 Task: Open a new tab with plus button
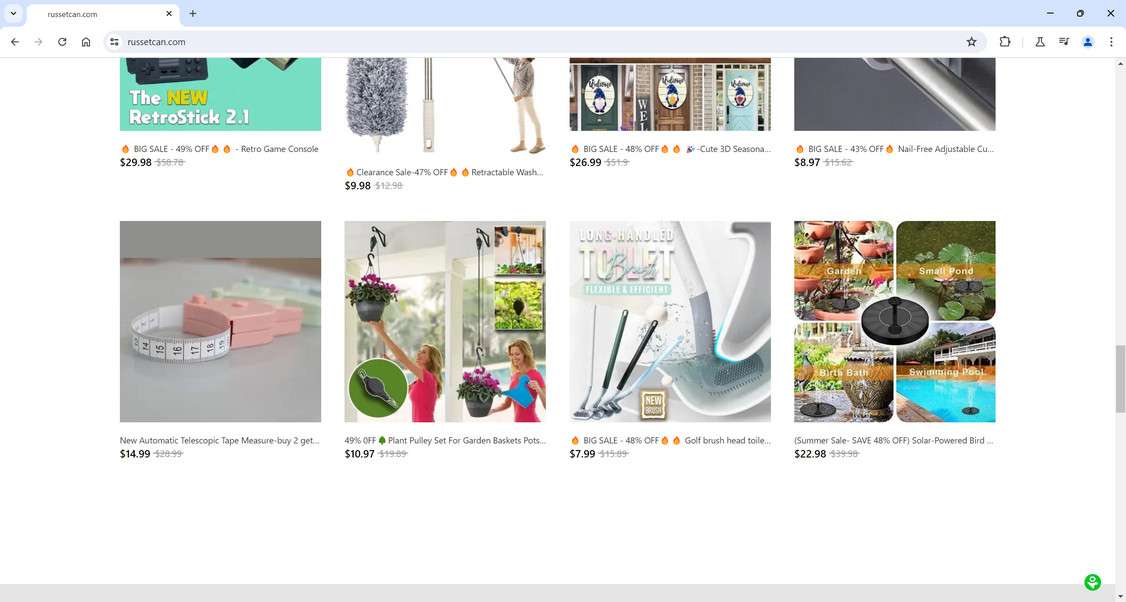[192, 14]
